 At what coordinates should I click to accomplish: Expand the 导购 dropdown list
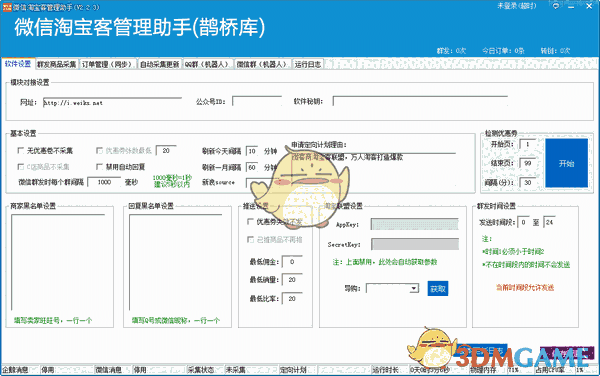(414, 288)
